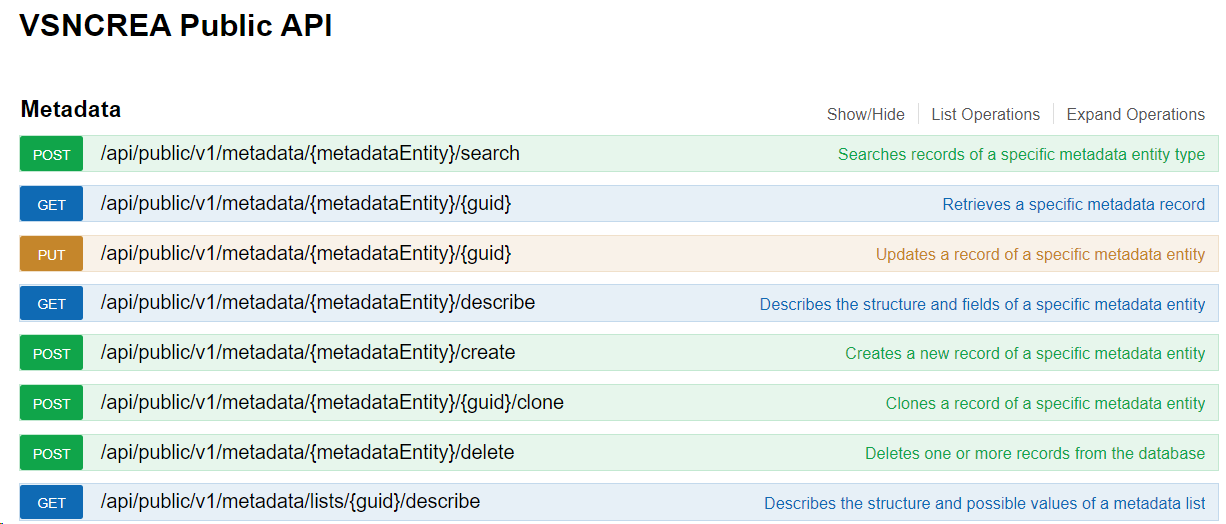This screenshot has width=1226, height=524.
Task: Click the GET badge for the metadataEntity describe endpoint
Action: click(x=51, y=304)
